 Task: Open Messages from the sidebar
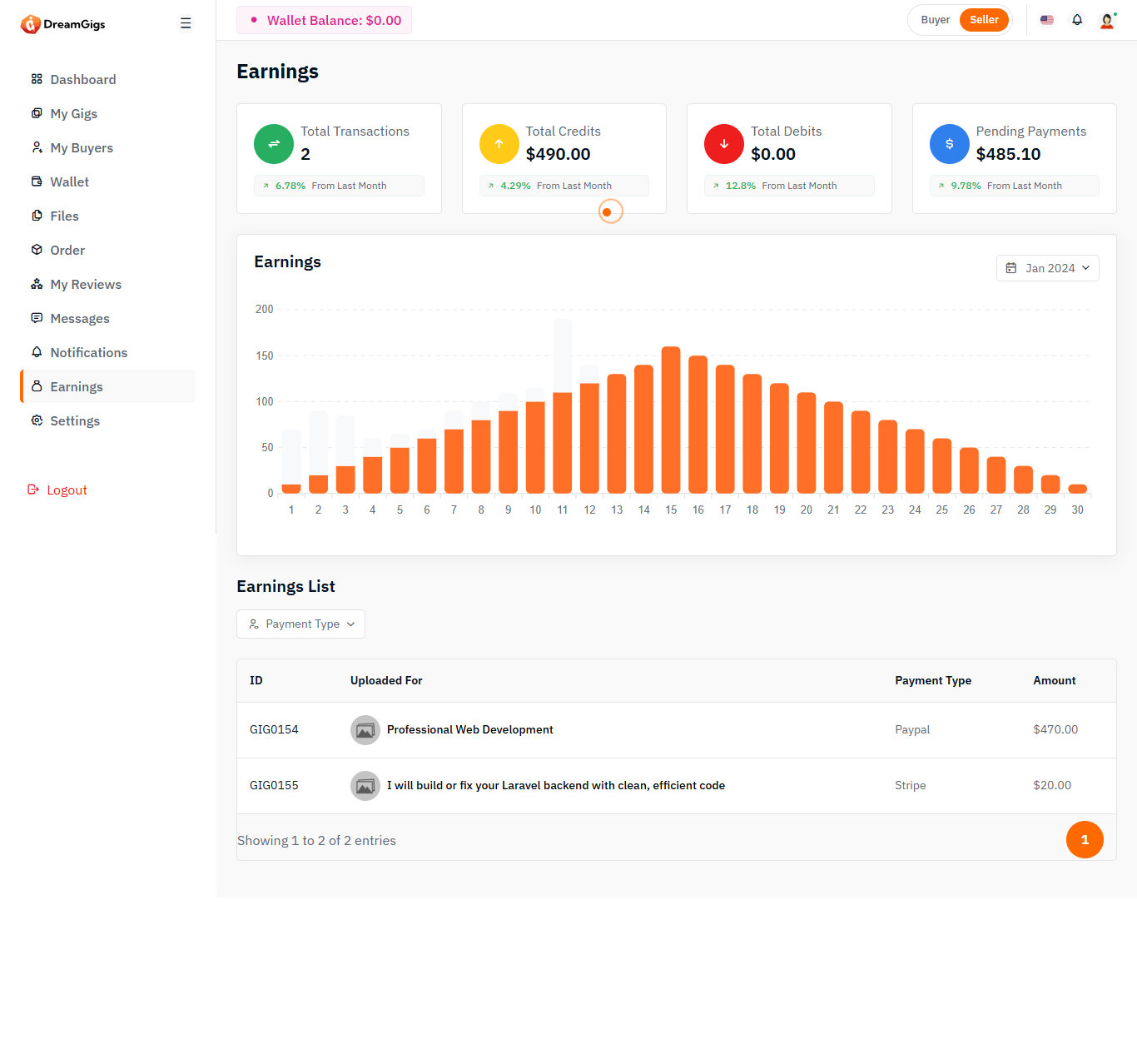[79, 319]
